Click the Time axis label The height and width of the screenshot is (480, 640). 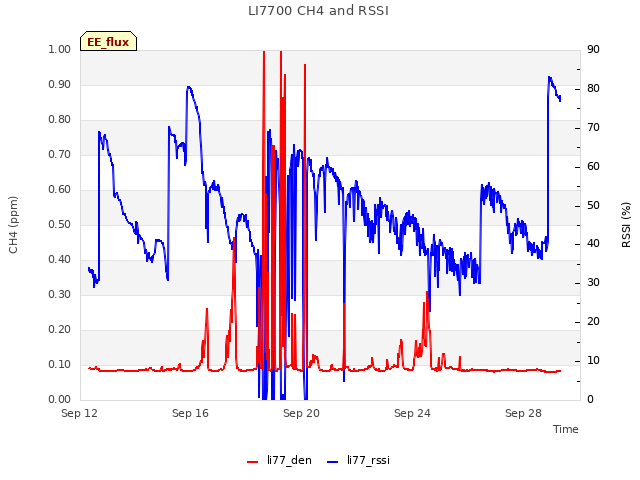coord(566,429)
